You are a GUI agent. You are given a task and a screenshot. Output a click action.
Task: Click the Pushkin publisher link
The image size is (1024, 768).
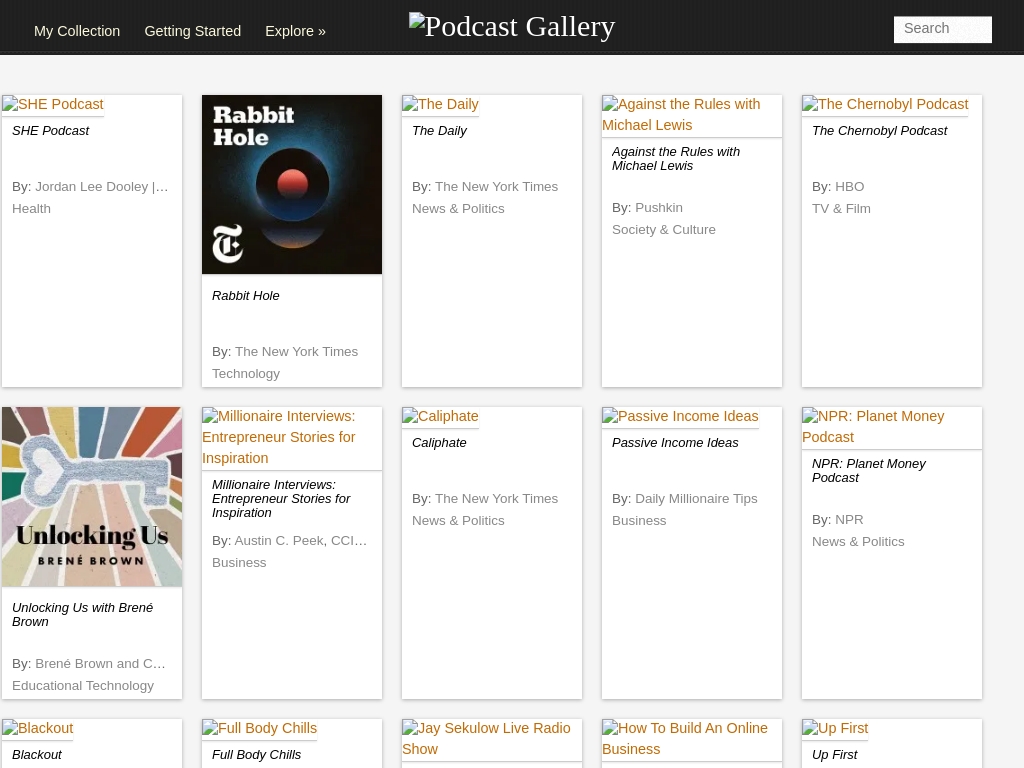[658, 207]
